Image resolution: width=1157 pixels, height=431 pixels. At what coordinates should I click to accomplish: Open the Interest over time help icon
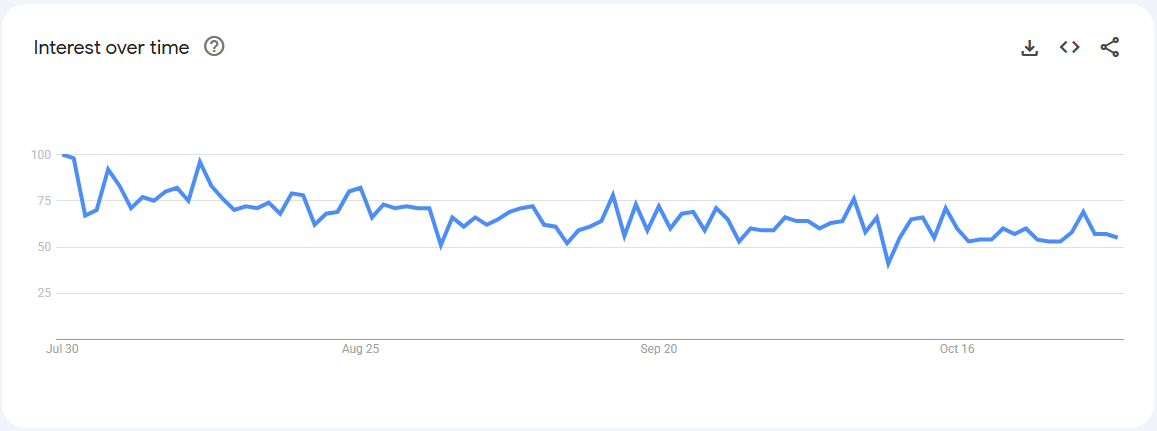coord(214,47)
